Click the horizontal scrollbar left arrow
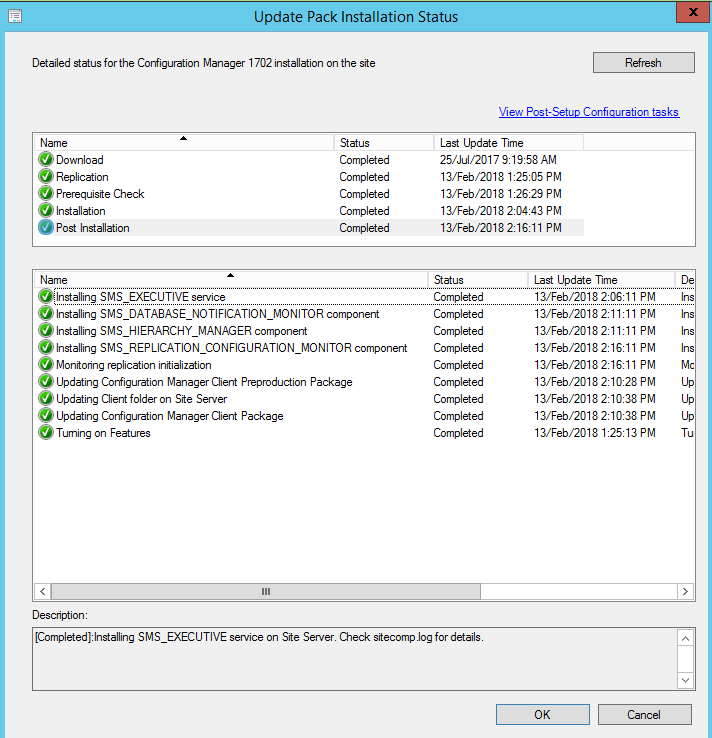Screen dimensions: 712x738 [x=43, y=591]
